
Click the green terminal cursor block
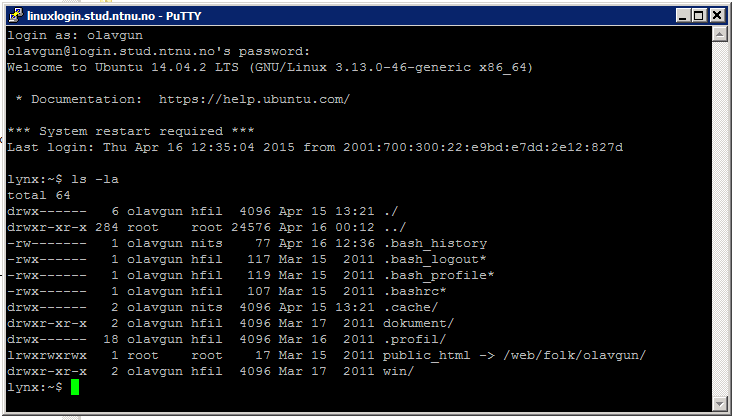(75, 387)
